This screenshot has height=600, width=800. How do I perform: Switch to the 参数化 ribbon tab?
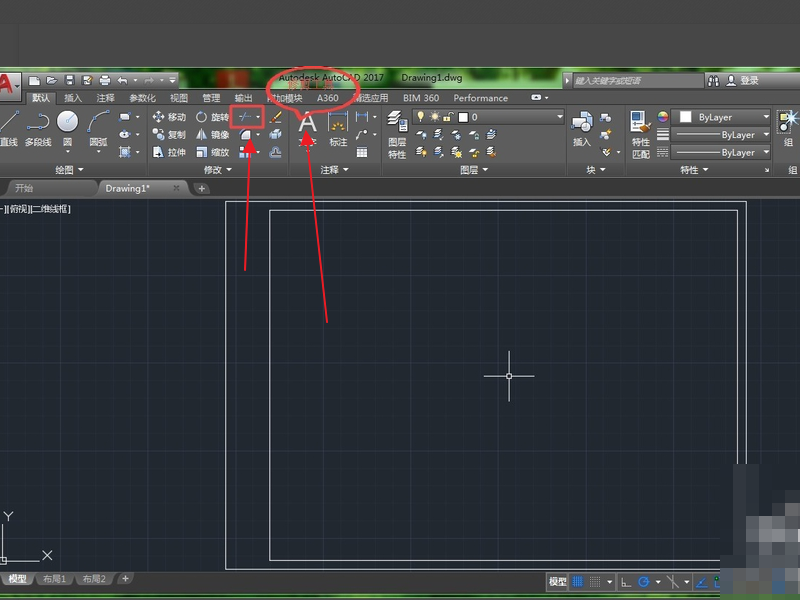coord(142,98)
